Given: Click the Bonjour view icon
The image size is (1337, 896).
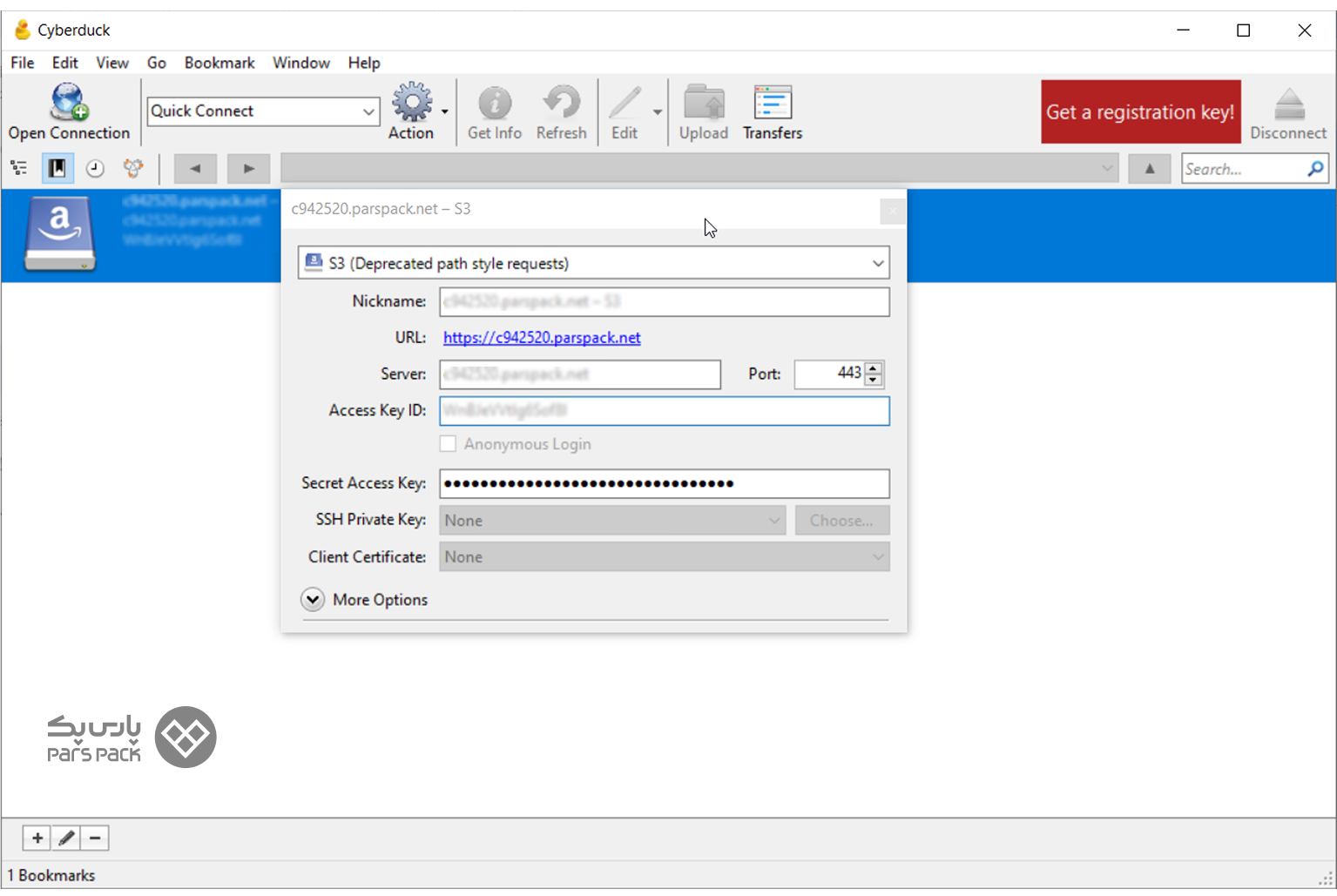Looking at the screenshot, I should pos(133,168).
